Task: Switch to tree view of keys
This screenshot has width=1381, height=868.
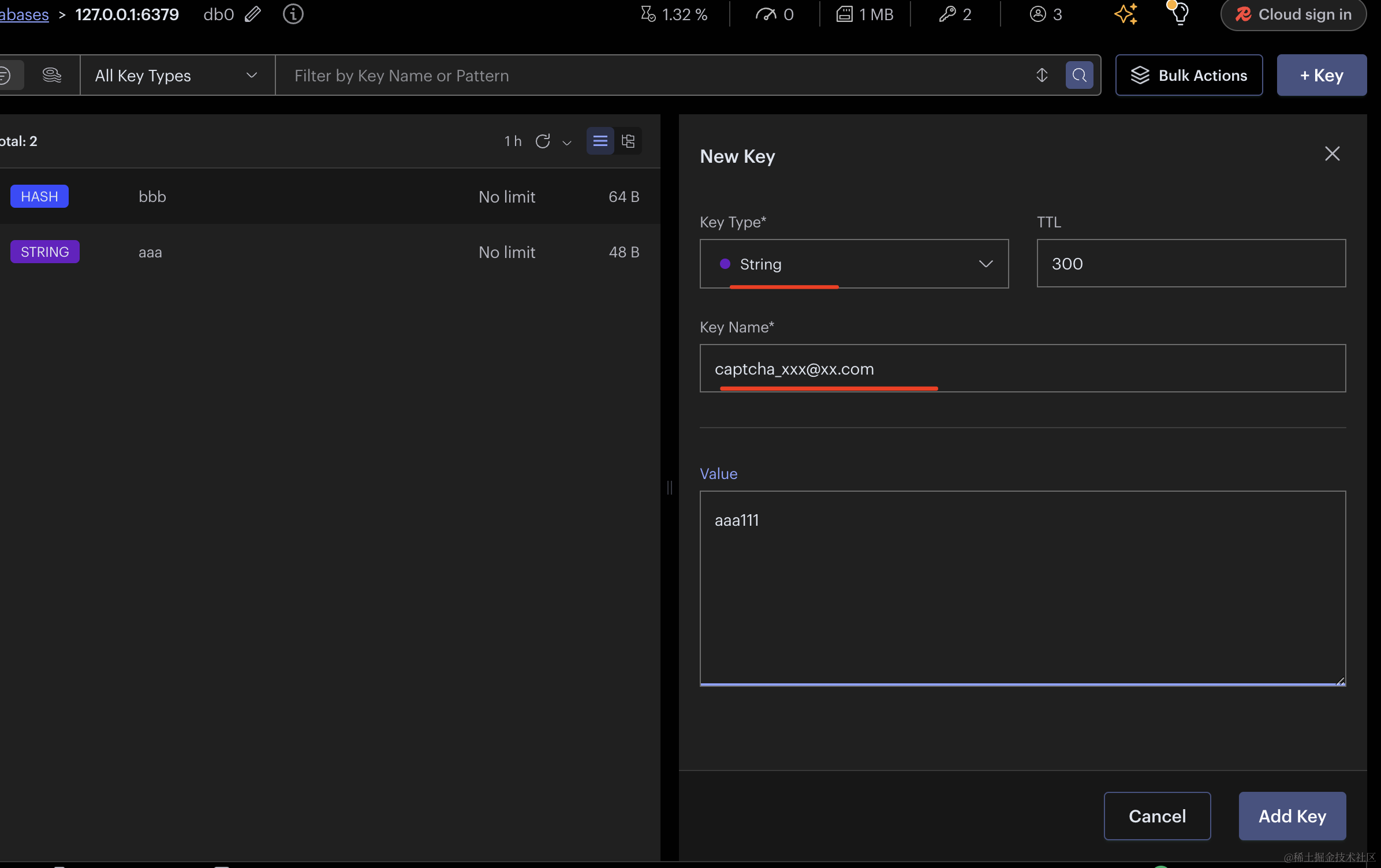Action: (628, 141)
